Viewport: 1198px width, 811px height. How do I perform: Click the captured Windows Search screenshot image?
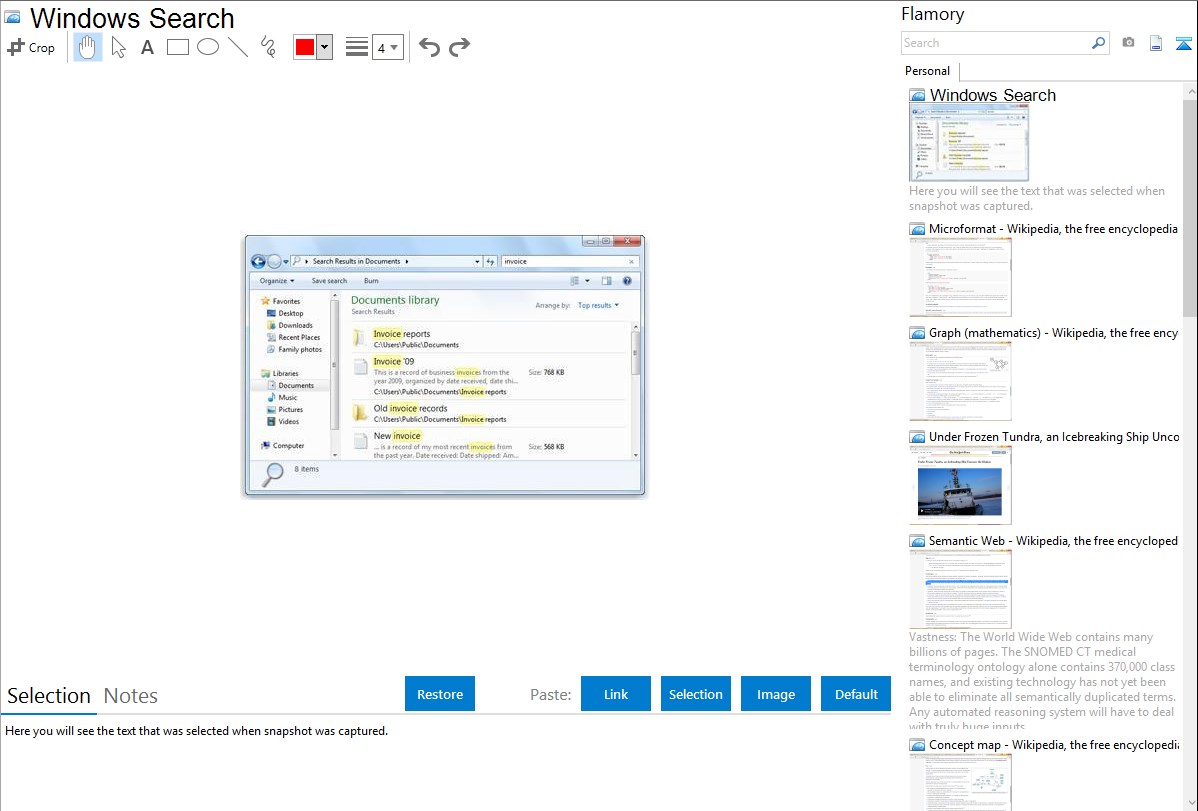444,366
